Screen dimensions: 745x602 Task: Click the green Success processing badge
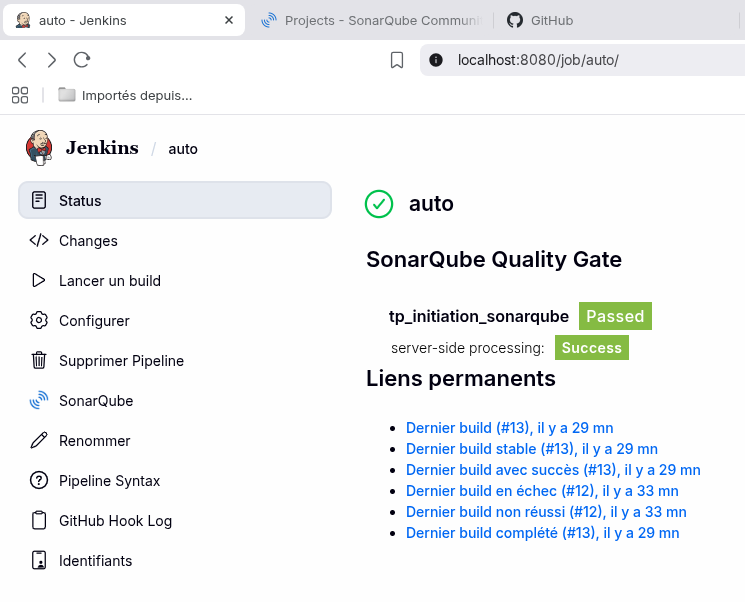(x=592, y=347)
